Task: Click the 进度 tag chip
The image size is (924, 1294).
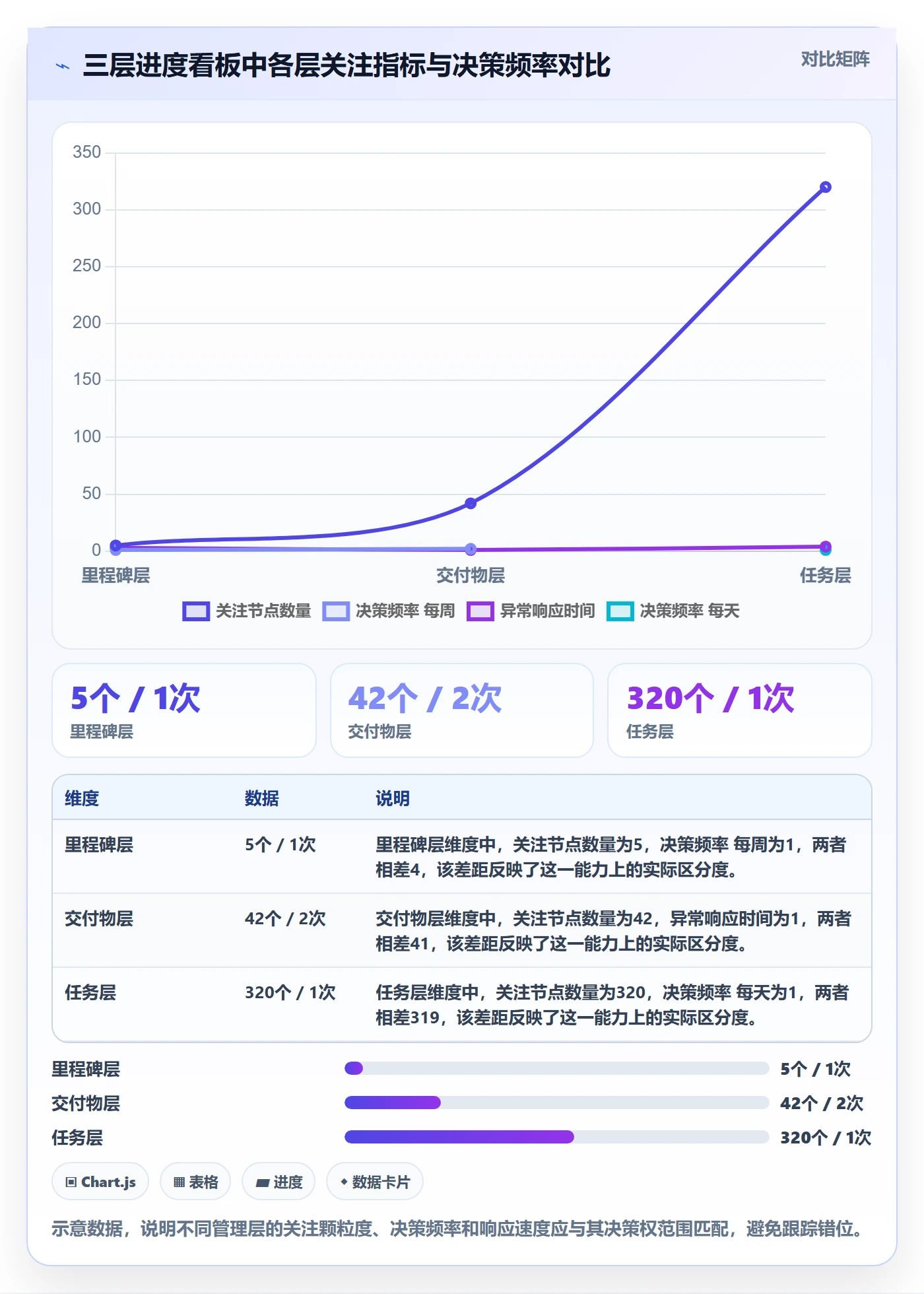Action: 279,1182
